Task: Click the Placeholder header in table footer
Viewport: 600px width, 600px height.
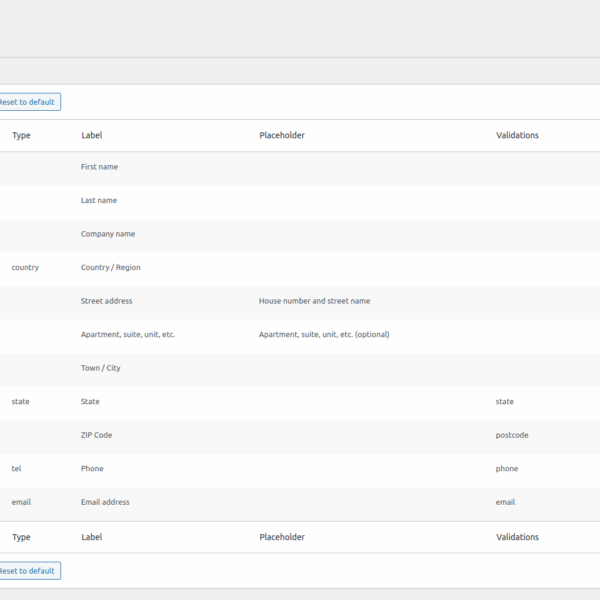Action: click(x=282, y=537)
